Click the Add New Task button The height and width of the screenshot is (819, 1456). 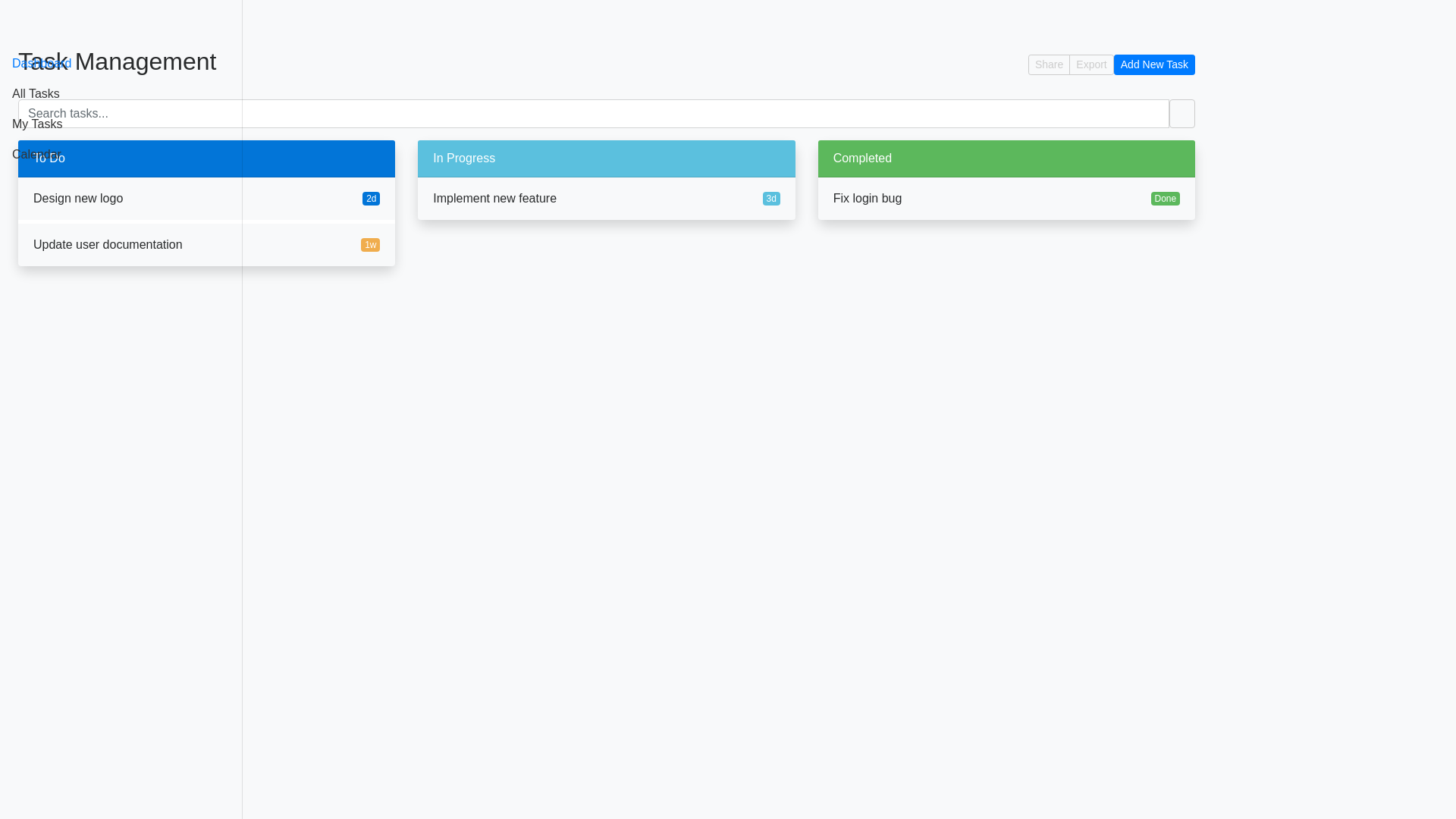click(x=1154, y=64)
